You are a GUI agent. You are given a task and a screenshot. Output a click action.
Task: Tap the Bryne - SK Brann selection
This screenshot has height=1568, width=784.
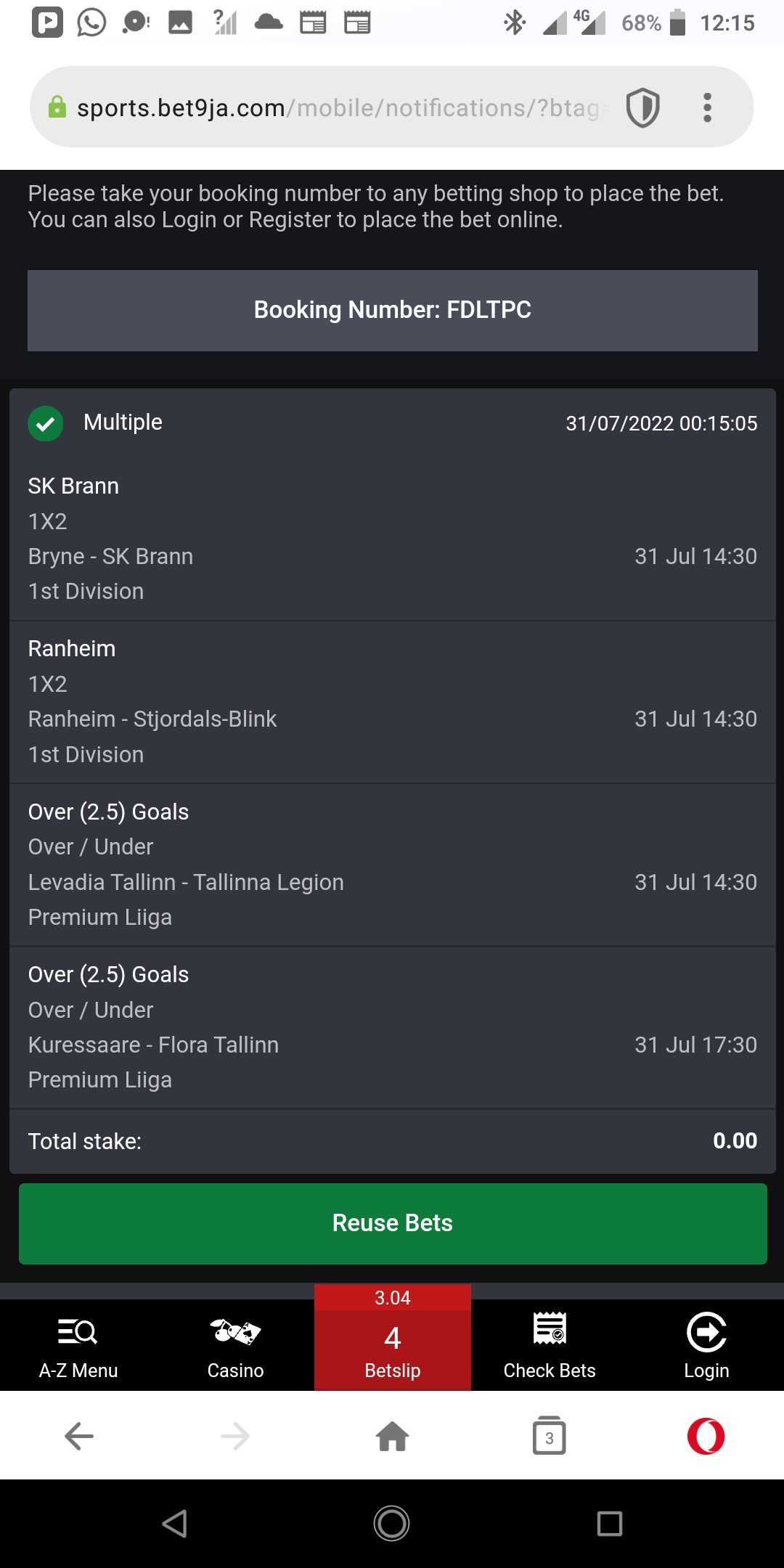pyautogui.click(x=111, y=556)
